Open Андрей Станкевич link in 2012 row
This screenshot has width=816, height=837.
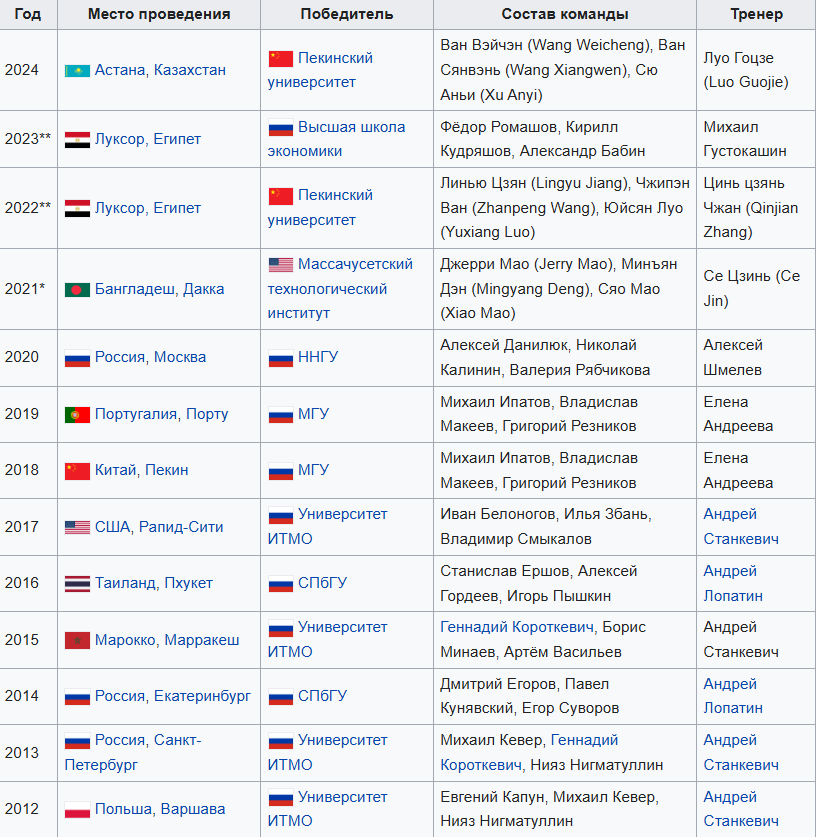(741, 809)
